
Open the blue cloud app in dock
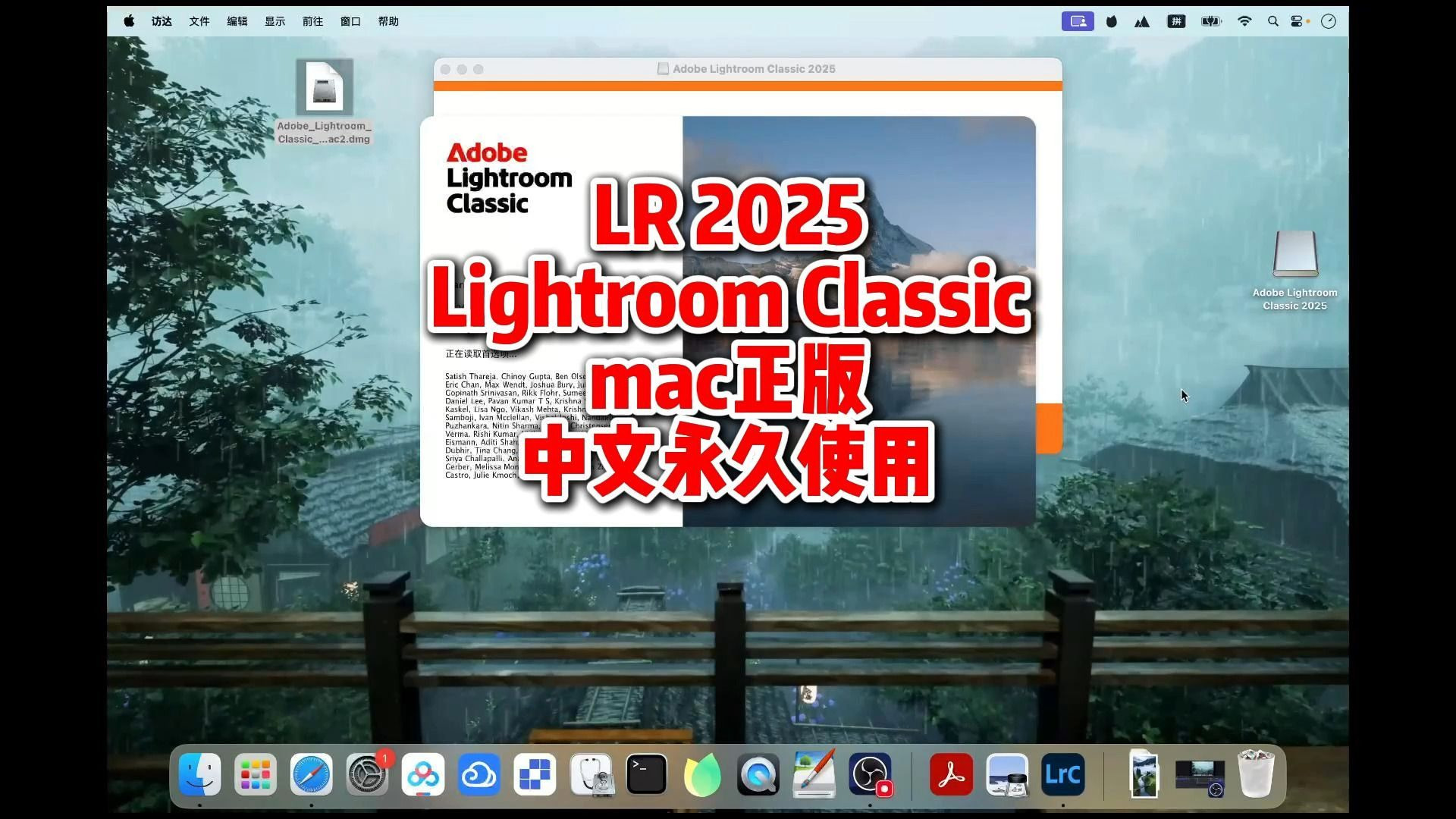[x=479, y=774]
